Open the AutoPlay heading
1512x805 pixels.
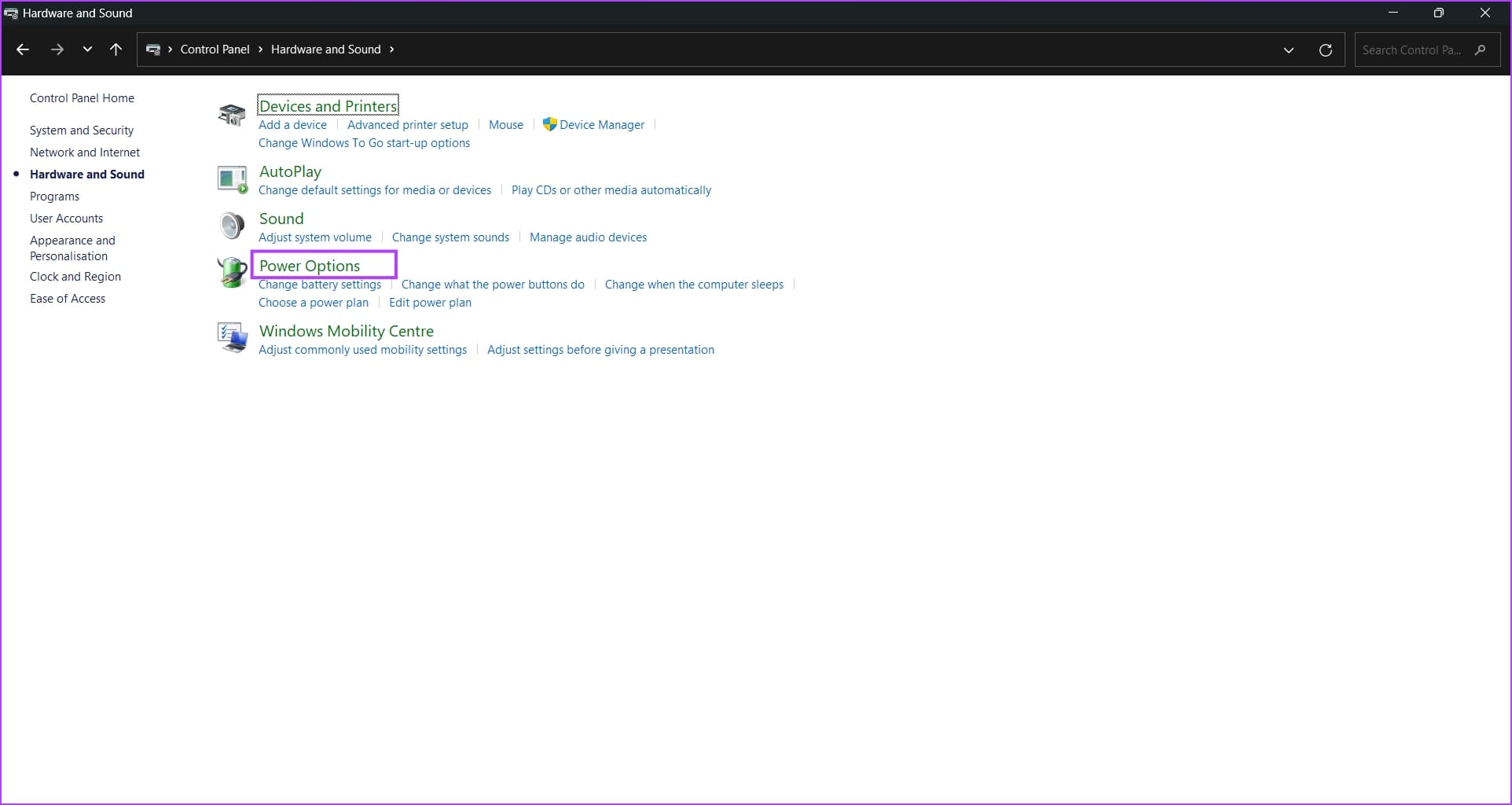pyautogui.click(x=290, y=171)
